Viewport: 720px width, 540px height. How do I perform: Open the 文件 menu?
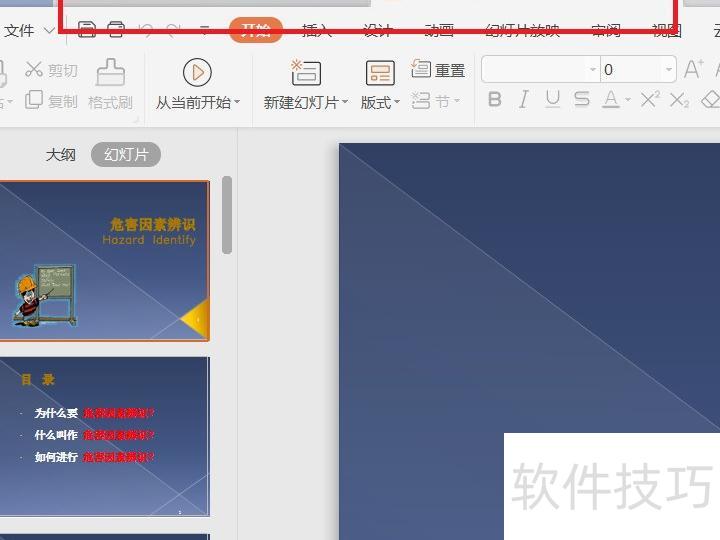(19, 31)
